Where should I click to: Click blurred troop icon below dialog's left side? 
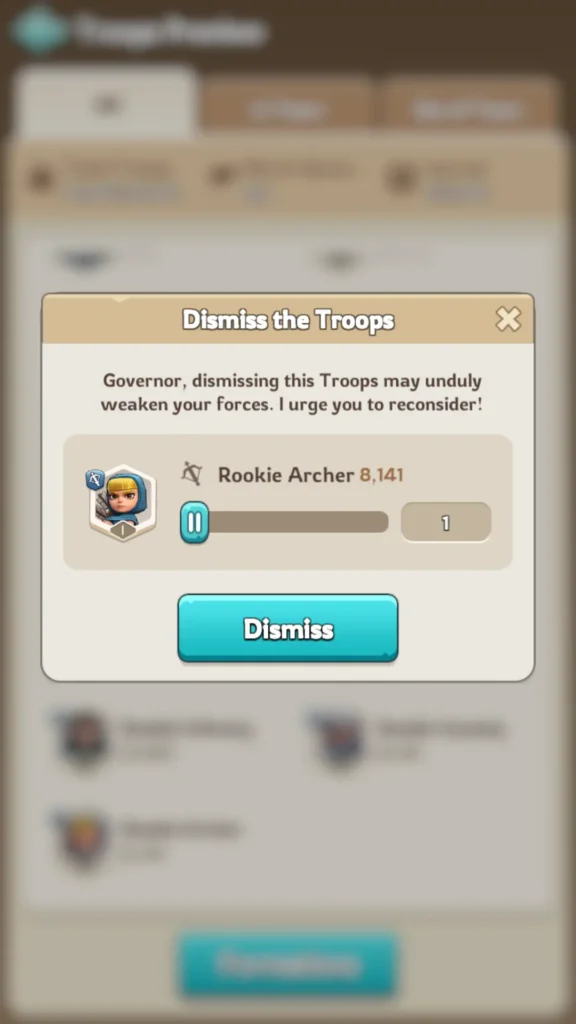pyautogui.click(x=83, y=739)
